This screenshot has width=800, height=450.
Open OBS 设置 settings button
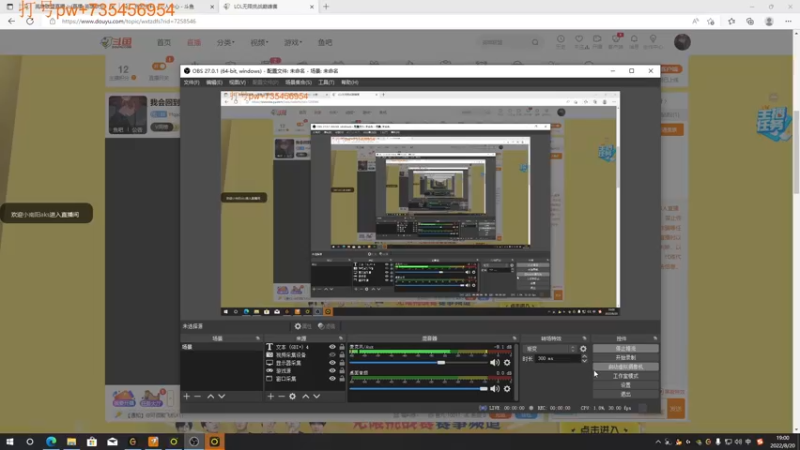626,385
